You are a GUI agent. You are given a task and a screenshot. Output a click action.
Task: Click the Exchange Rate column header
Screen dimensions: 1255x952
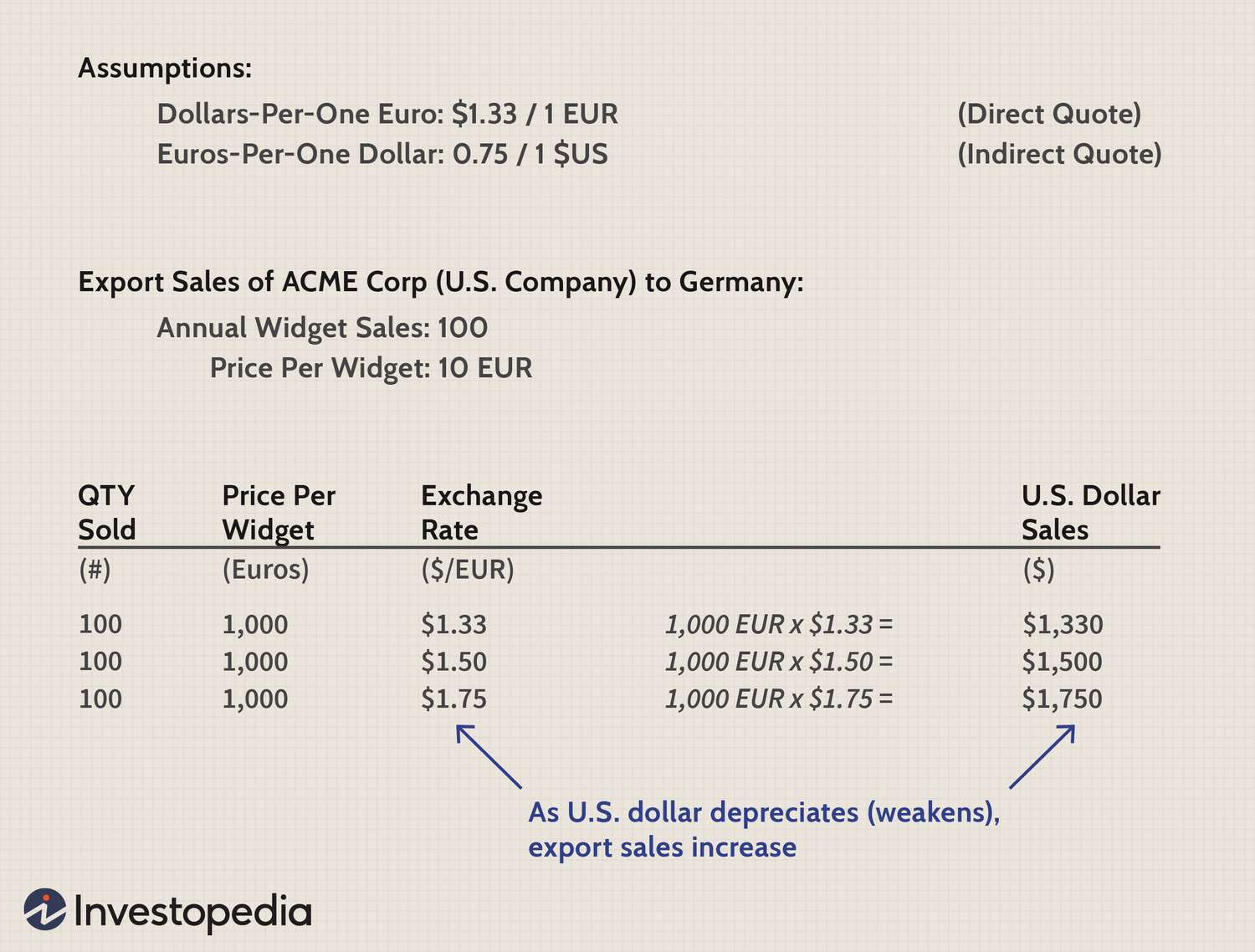481,512
